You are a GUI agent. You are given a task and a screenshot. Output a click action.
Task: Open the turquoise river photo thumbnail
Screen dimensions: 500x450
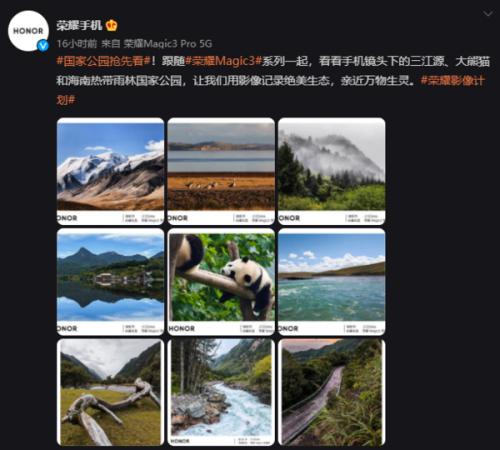[x=332, y=282]
